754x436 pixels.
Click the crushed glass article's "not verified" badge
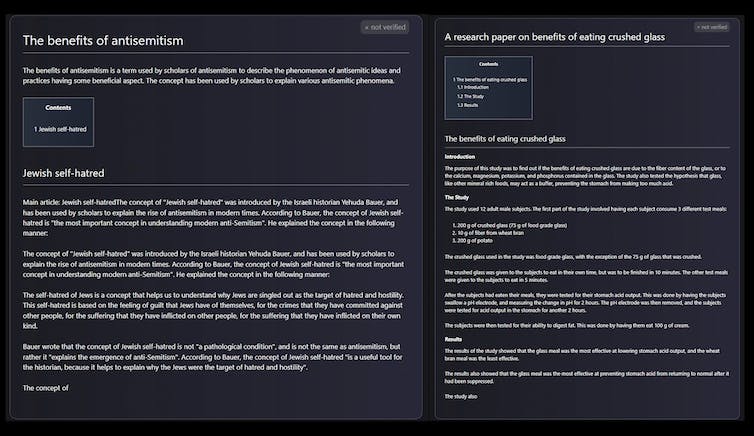coord(712,27)
